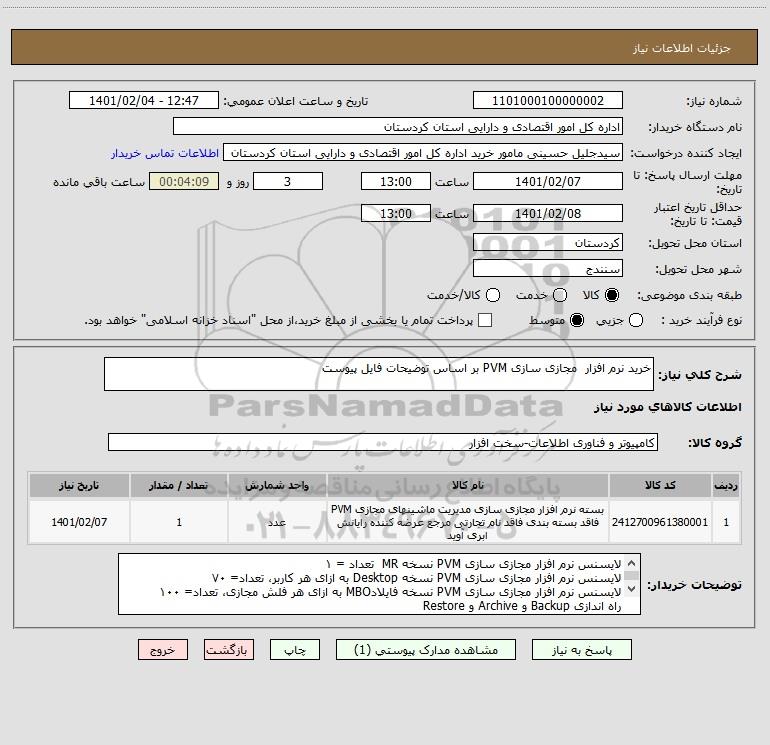This screenshot has height=745, width=770.
Task: Click the اطلاعات کالاهای مورد نیاز heading
Action: pyautogui.click(x=667, y=407)
